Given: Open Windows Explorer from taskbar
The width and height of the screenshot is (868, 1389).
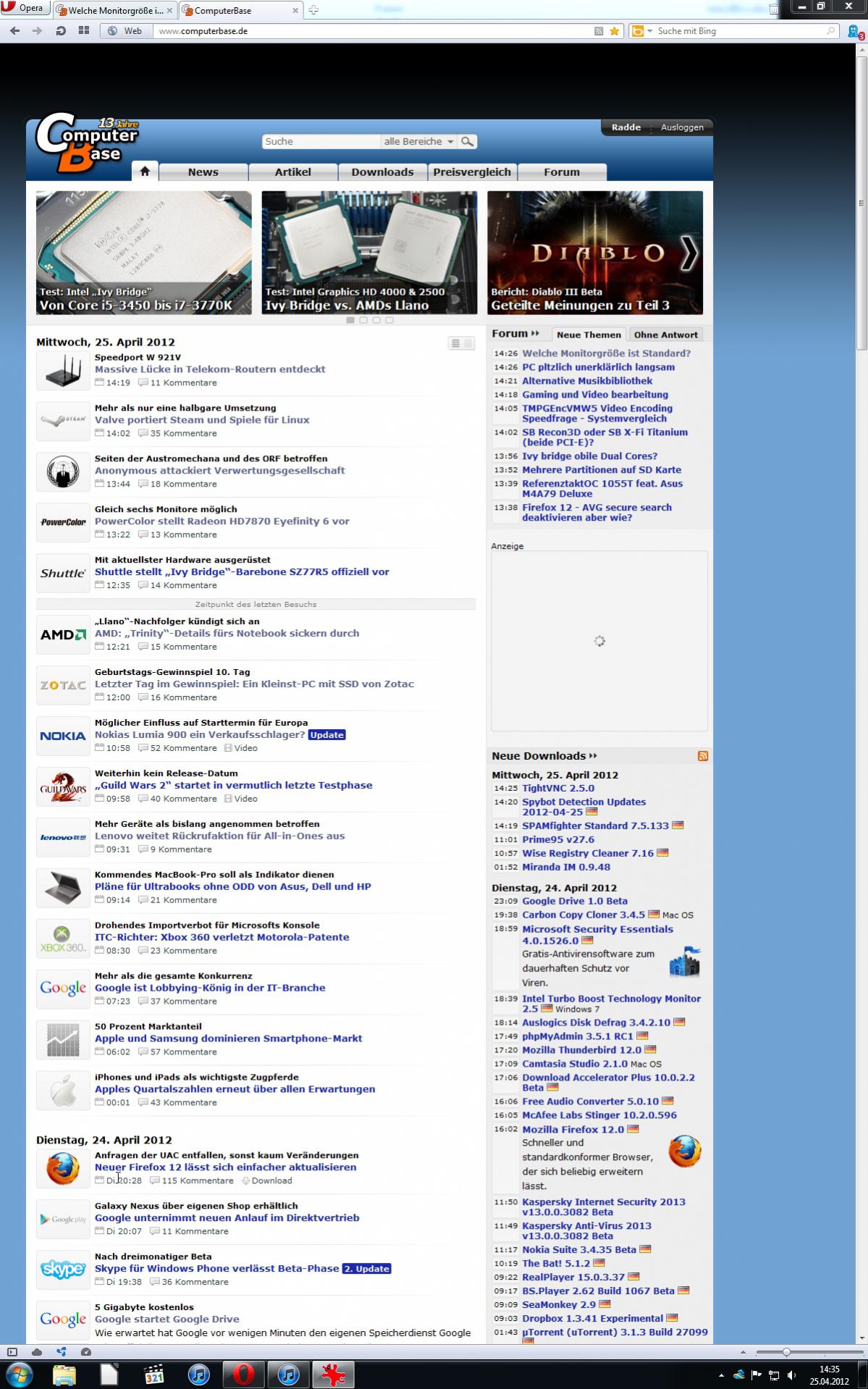Looking at the screenshot, I should (64, 1375).
